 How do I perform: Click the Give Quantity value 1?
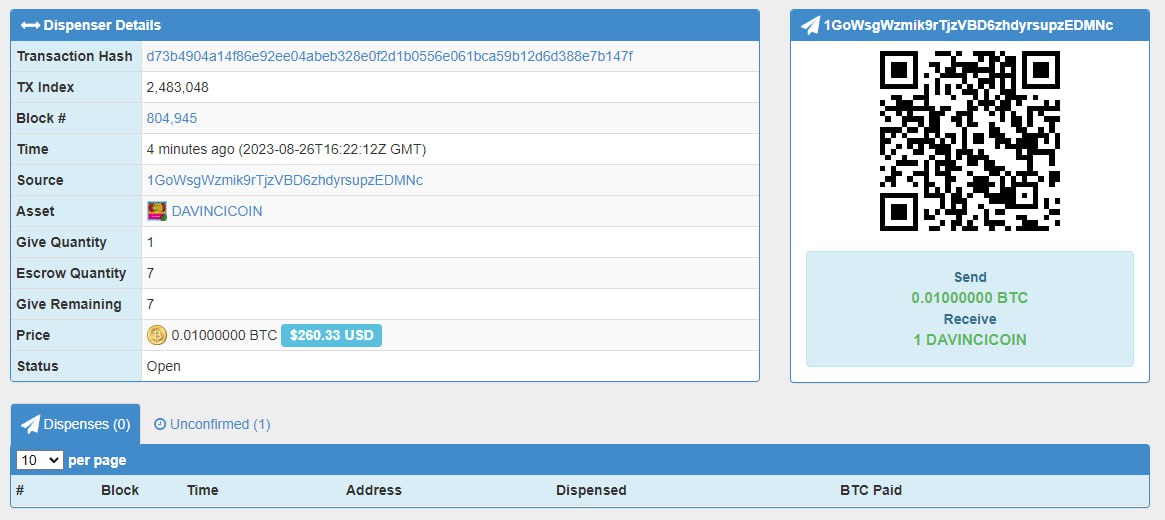click(151, 242)
